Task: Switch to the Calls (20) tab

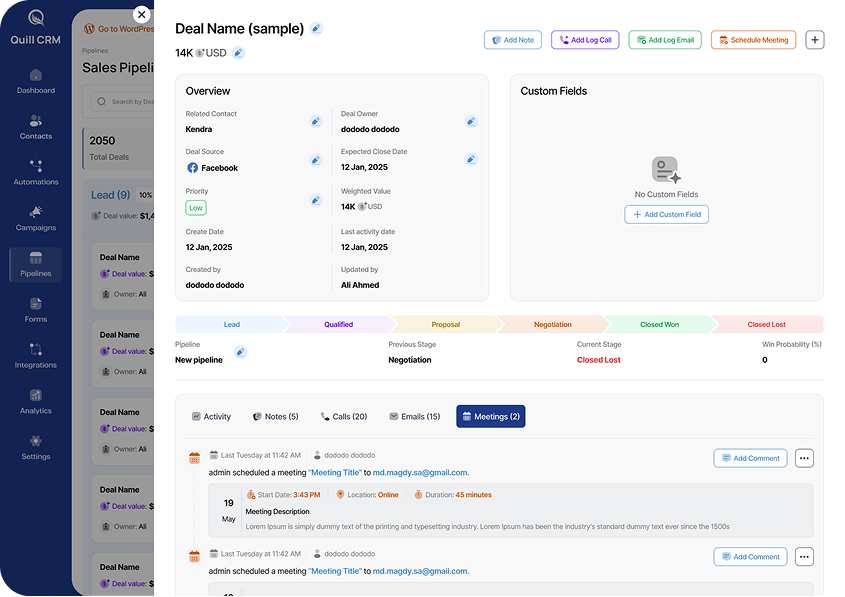Action: [343, 416]
